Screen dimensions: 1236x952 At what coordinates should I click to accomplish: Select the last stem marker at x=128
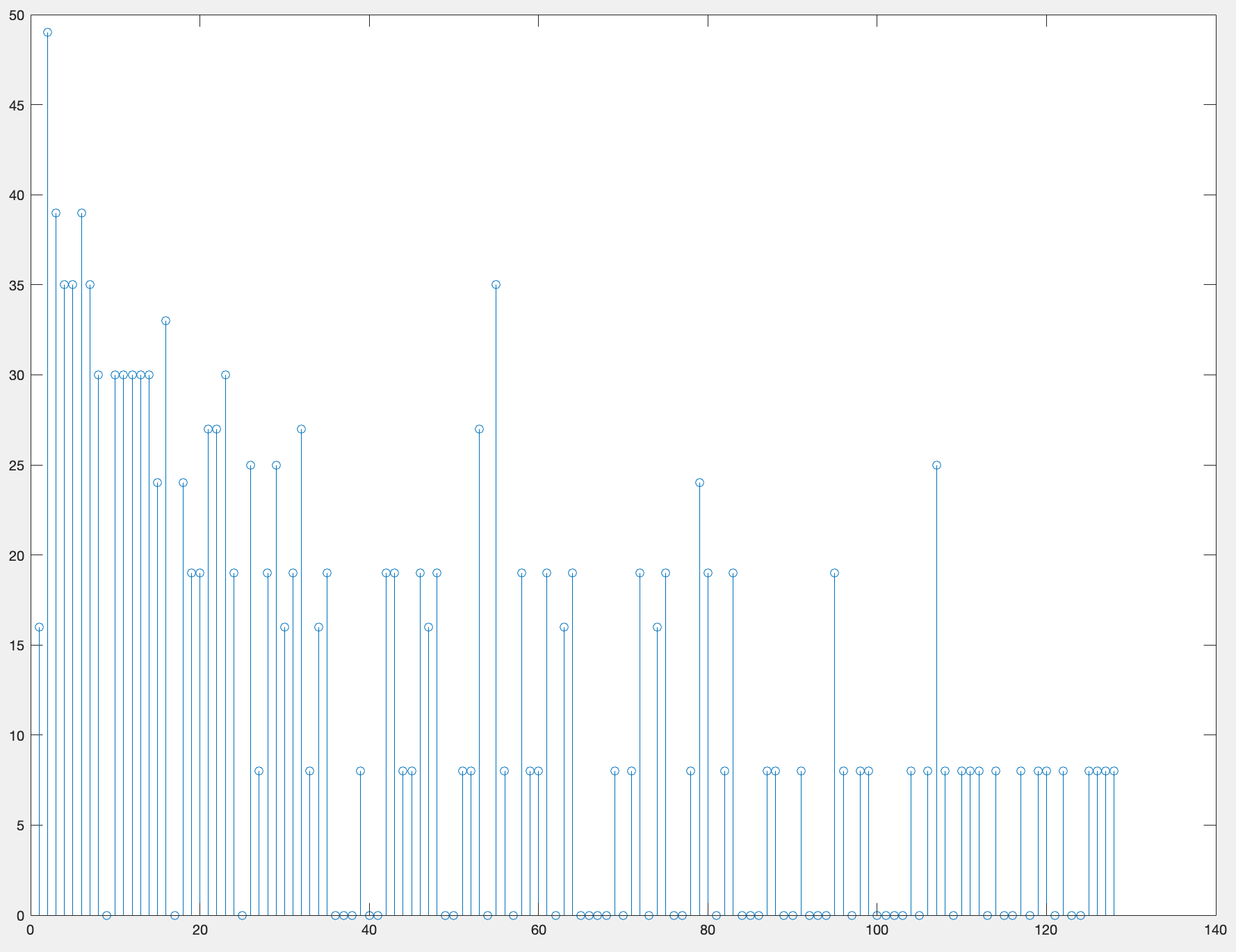click(x=1114, y=771)
